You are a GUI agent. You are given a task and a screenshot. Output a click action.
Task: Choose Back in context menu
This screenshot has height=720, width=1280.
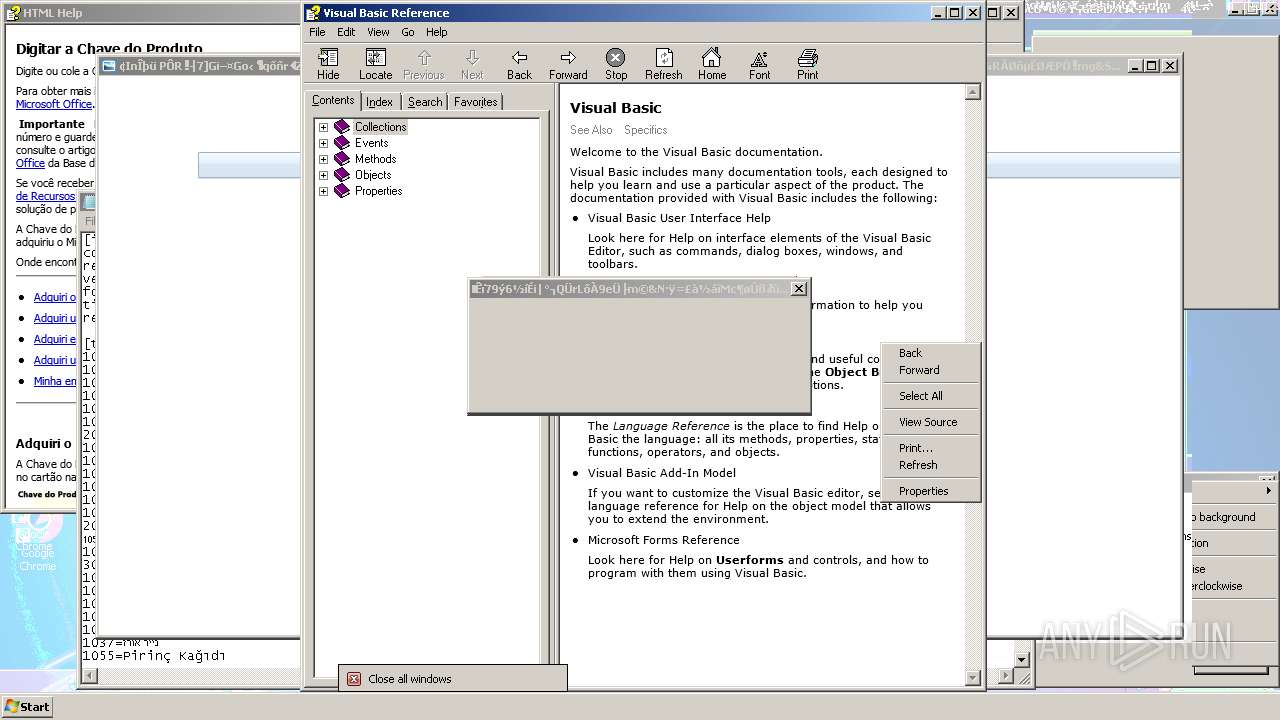pos(931,353)
